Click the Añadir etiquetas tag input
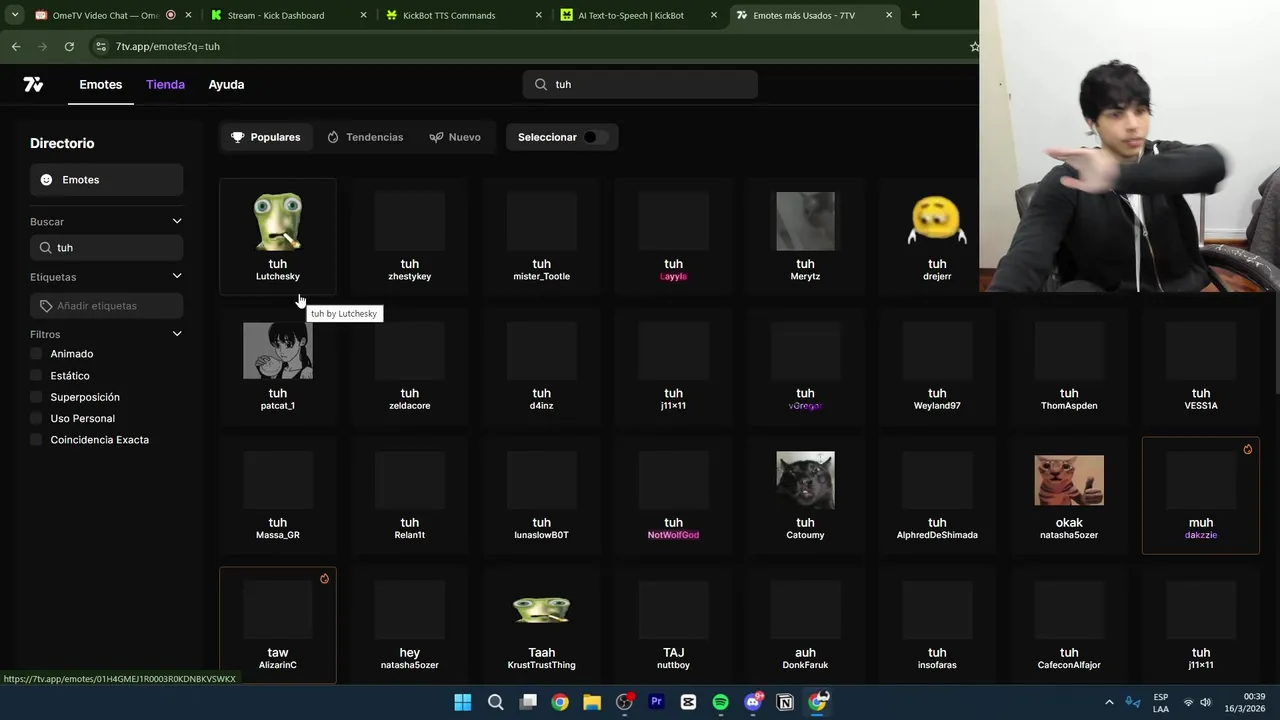 point(106,306)
